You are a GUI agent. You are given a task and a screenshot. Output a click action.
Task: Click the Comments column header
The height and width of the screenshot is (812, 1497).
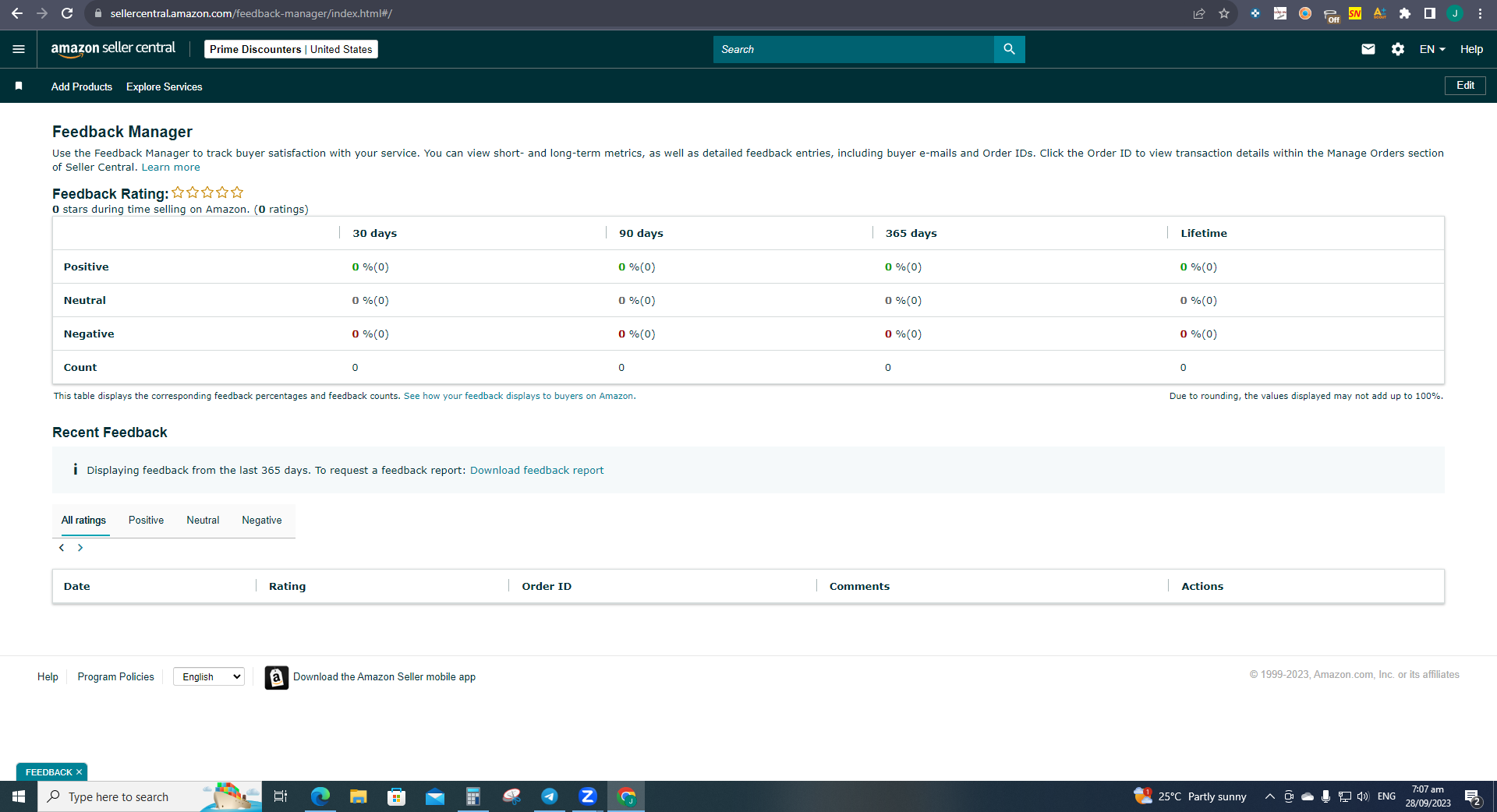[859, 586]
